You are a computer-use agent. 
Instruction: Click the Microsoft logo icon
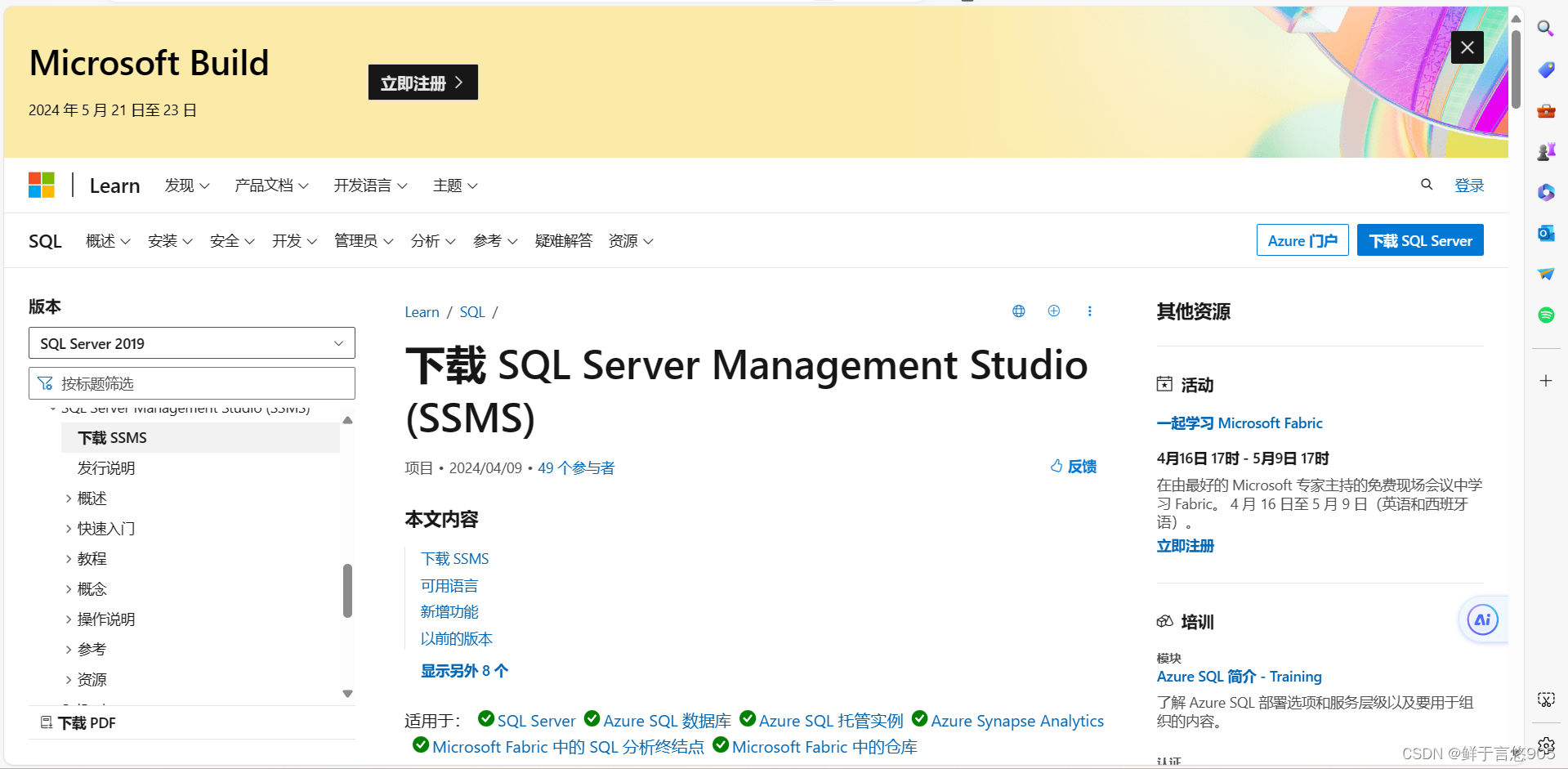pos(41,185)
